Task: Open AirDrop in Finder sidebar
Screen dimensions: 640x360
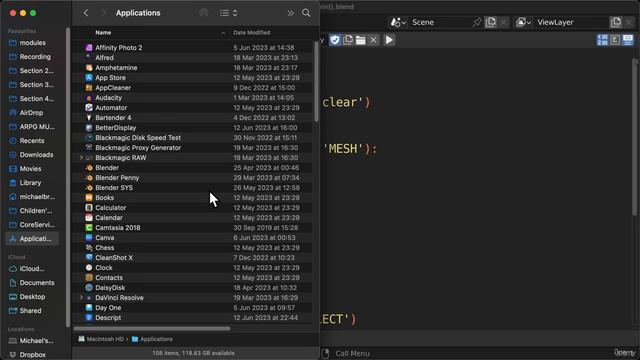Action: click(32, 113)
